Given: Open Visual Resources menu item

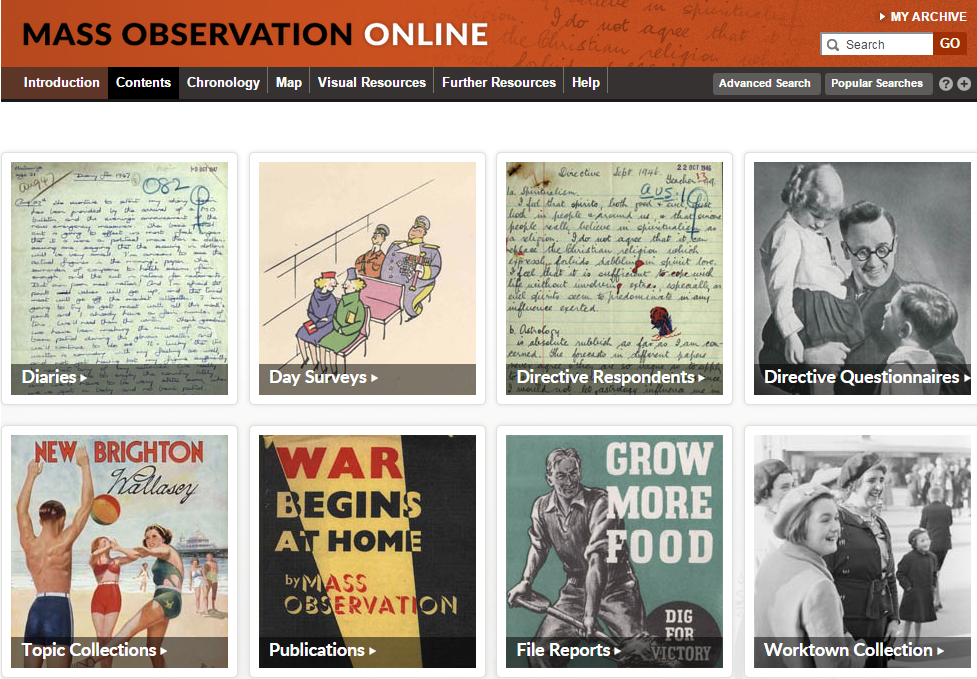Looking at the screenshot, I should click(371, 82).
